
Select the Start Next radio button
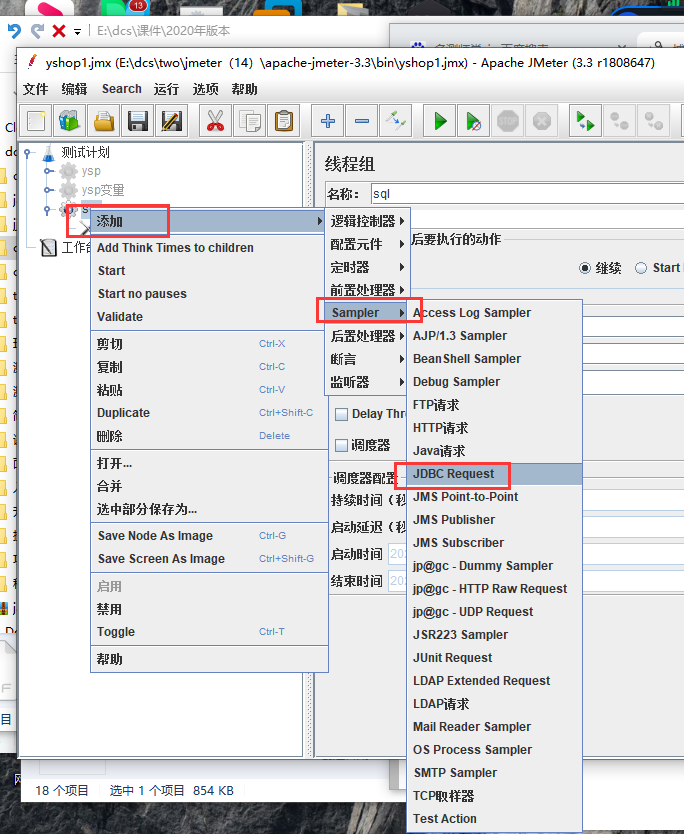point(641,268)
